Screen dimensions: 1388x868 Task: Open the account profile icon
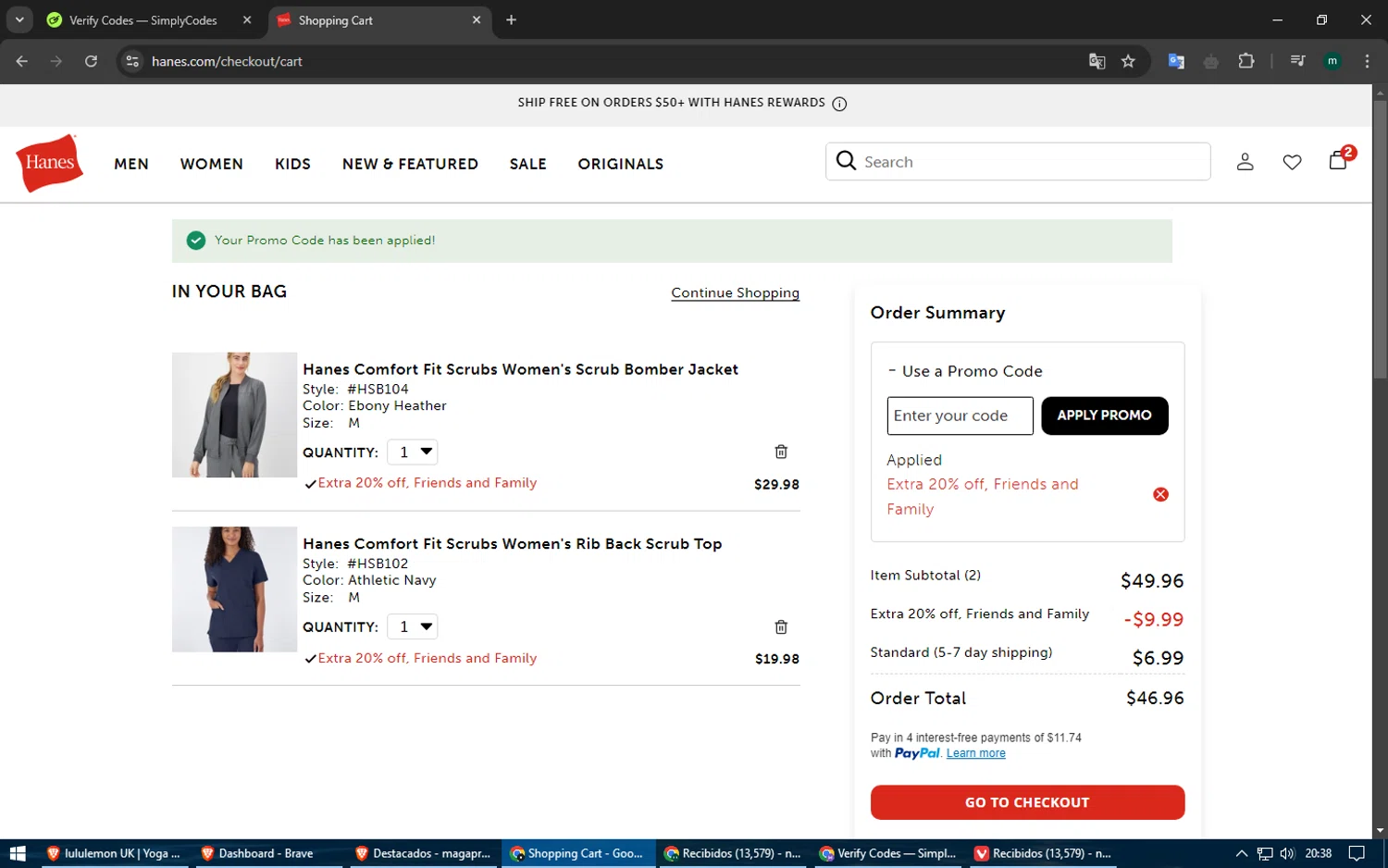tap(1245, 162)
